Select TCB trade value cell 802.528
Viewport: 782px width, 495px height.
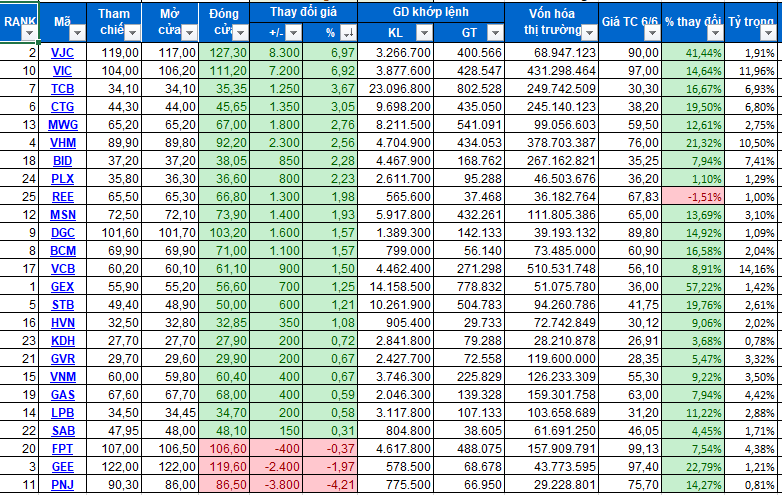[x=469, y=89]
